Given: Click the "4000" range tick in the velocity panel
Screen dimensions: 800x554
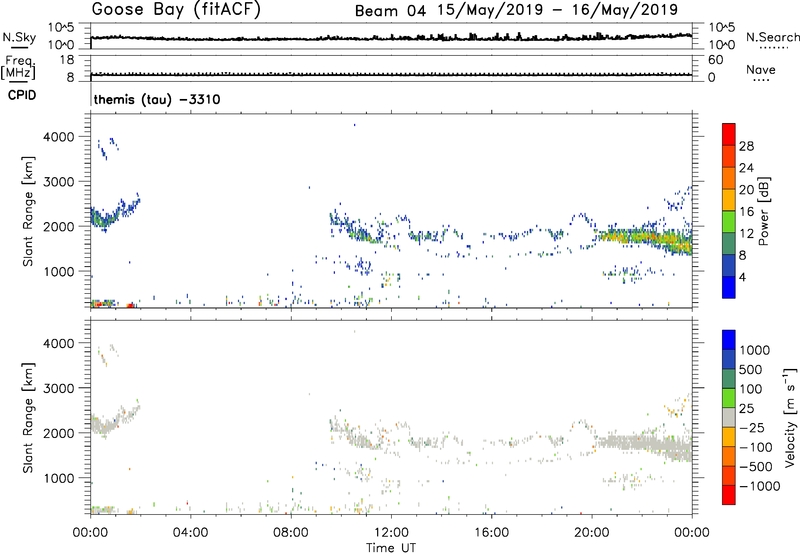Looking at the screenshot, I should 58,343.
